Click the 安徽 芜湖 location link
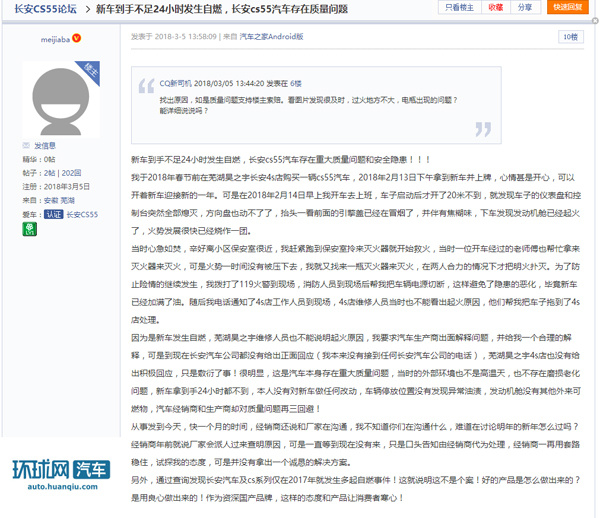 (x=59, y=200)
